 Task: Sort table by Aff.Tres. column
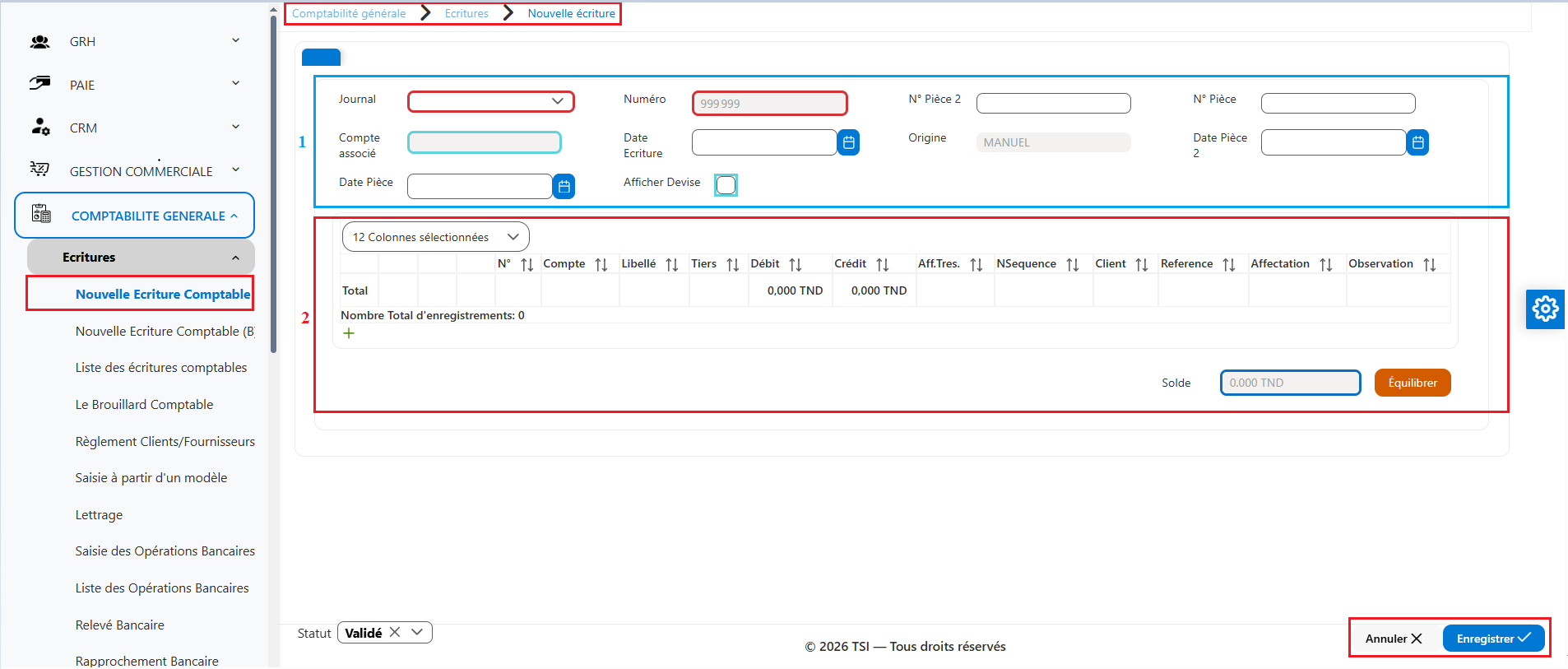click(977, 265)
